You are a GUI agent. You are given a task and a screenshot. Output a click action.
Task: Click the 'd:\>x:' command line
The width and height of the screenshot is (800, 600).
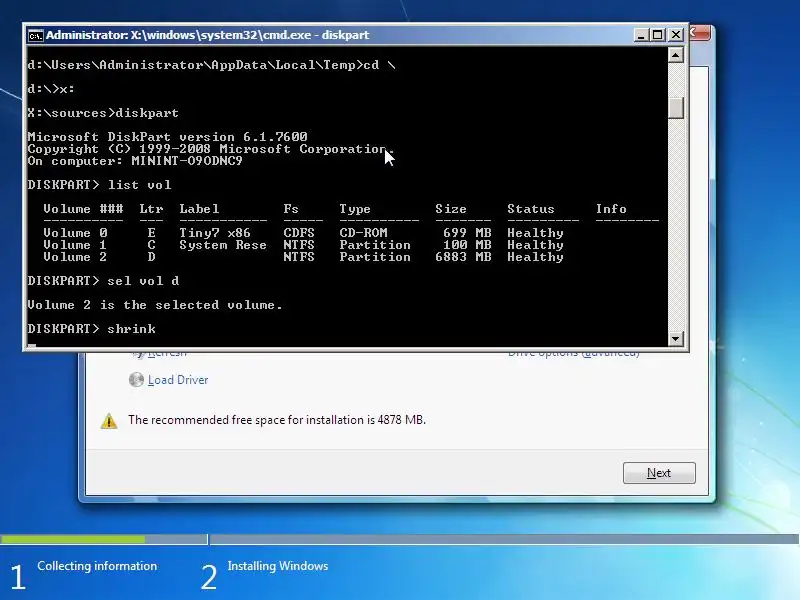point(51,89)
